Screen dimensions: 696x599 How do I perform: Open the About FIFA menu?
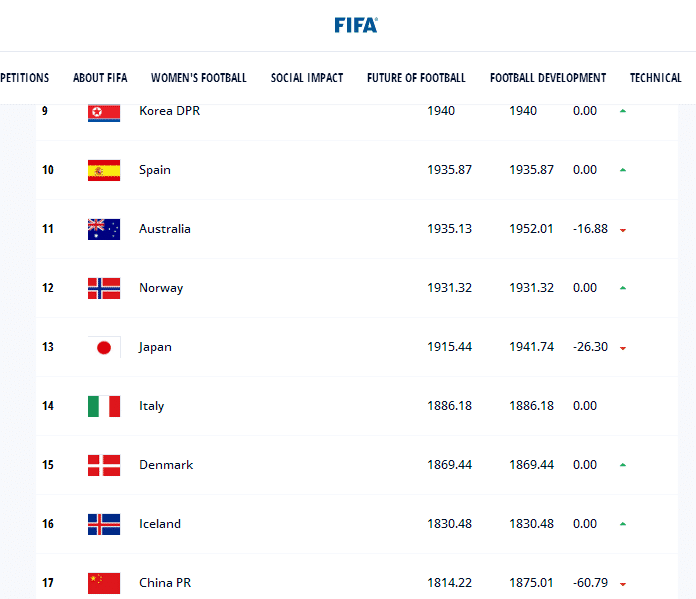click(100, 78)
